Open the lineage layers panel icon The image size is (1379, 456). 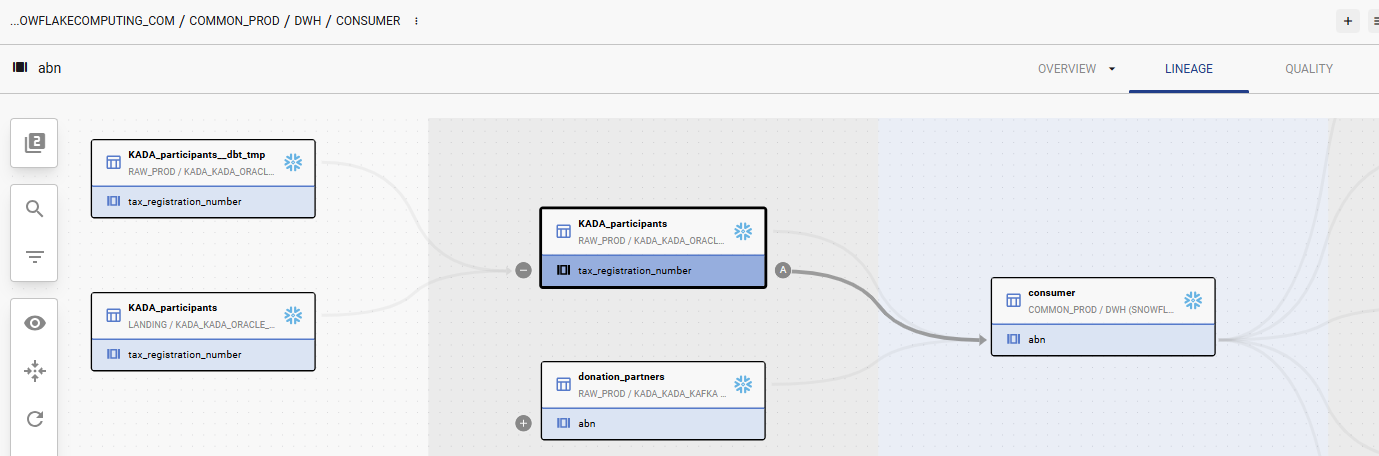point(34,143)
